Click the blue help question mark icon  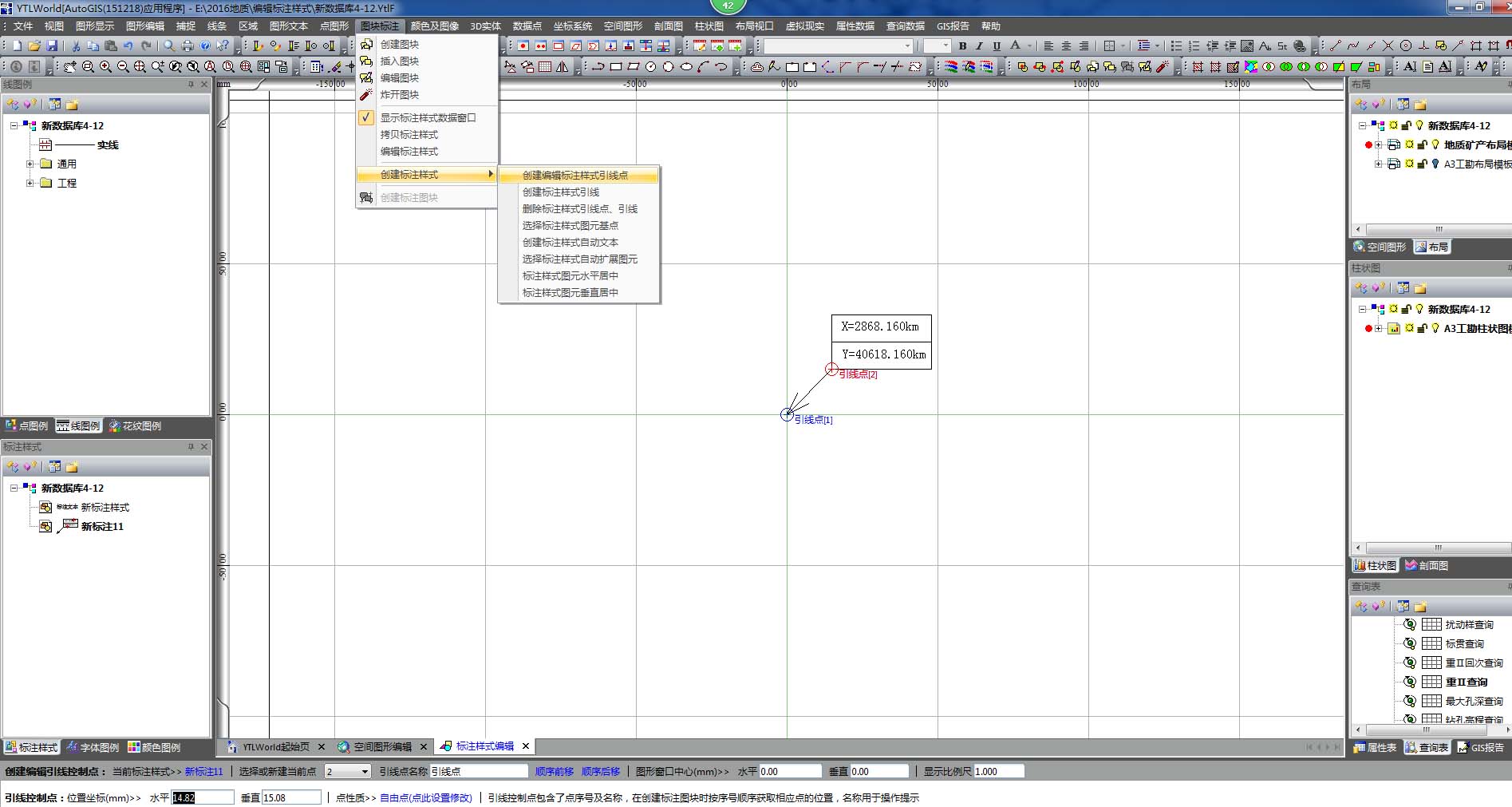[x=205, y=46]
